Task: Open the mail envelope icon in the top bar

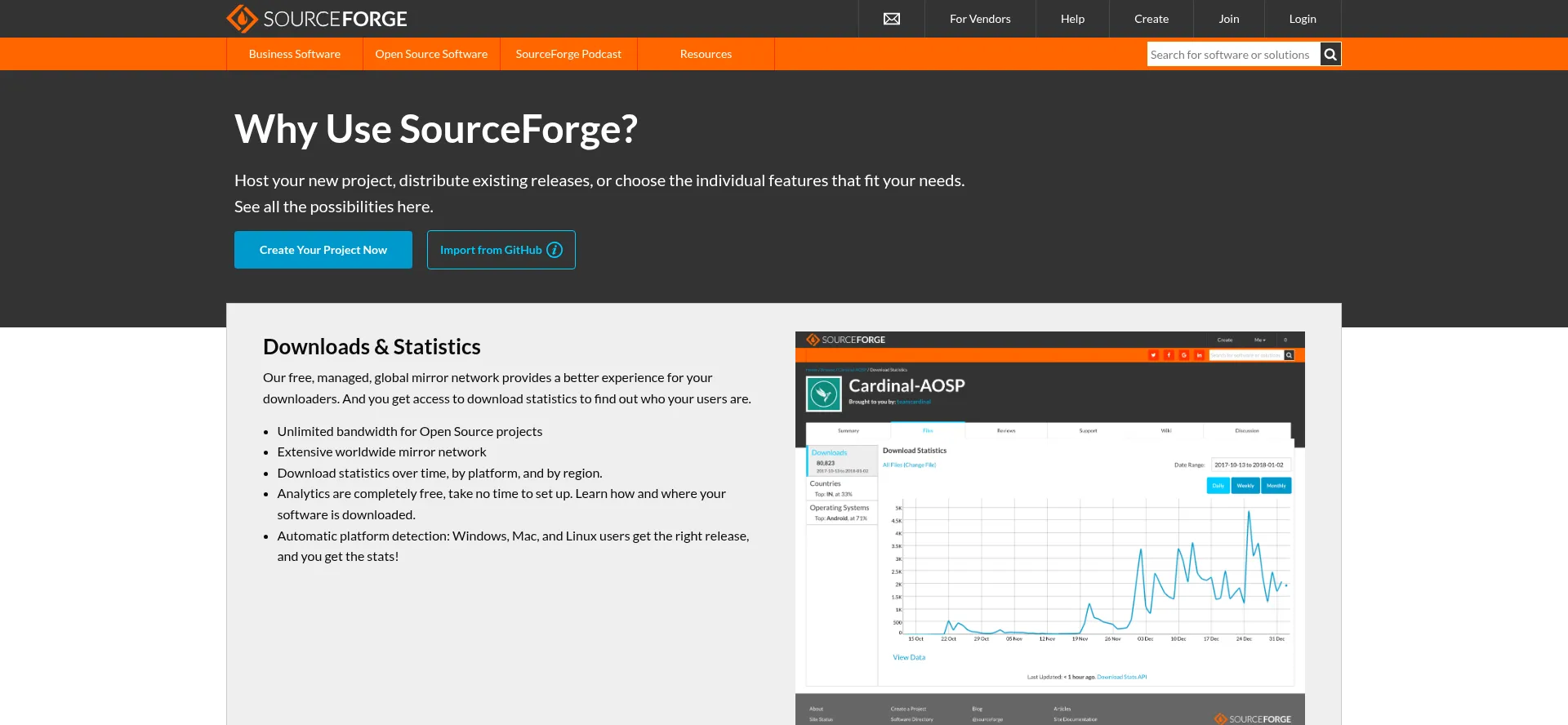Action: pyautogui.click(x=892, y=19)
